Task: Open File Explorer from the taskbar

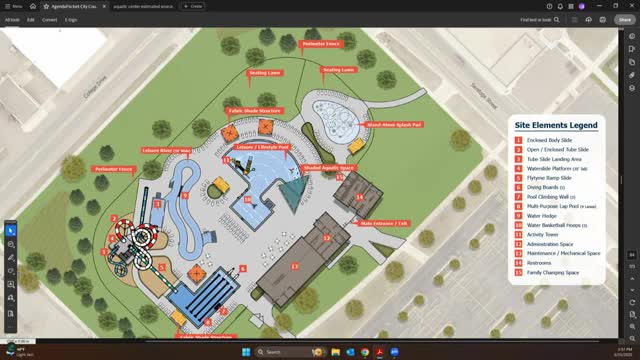Action: click(336, 352)
